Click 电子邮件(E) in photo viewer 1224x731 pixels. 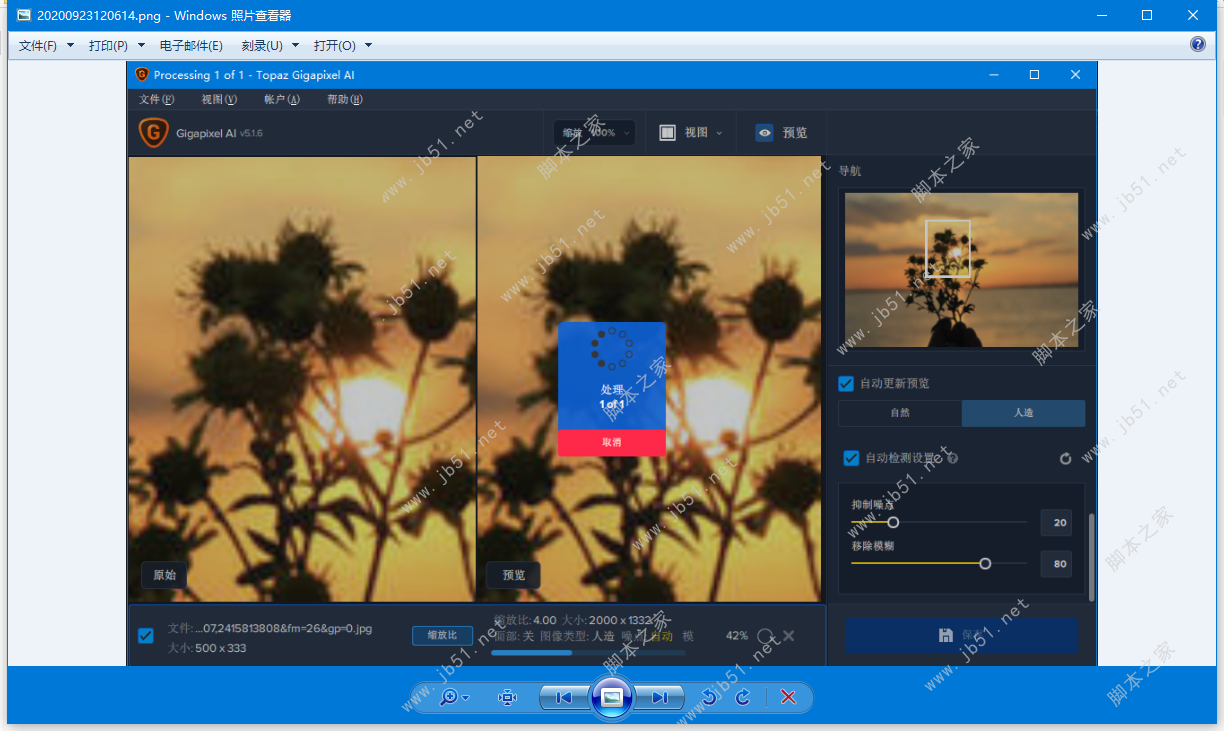191,46
